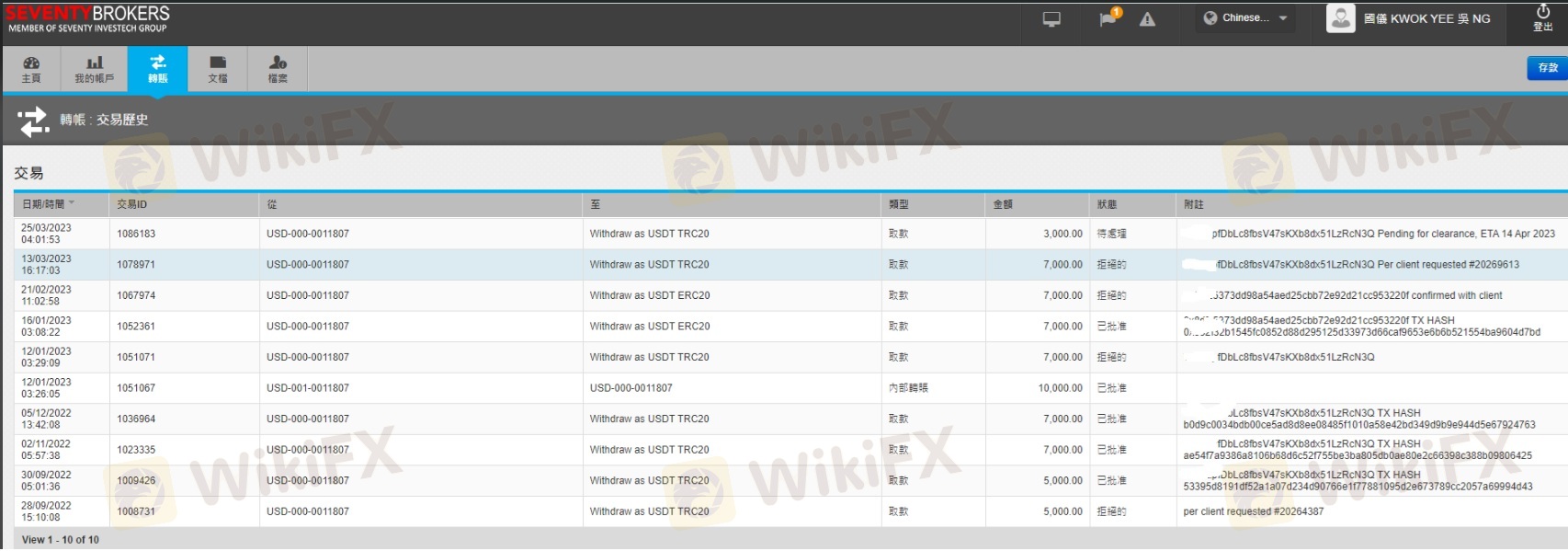Select transaction row with ID 1008731
1568x551 pixels.
(x=136, y=511)
